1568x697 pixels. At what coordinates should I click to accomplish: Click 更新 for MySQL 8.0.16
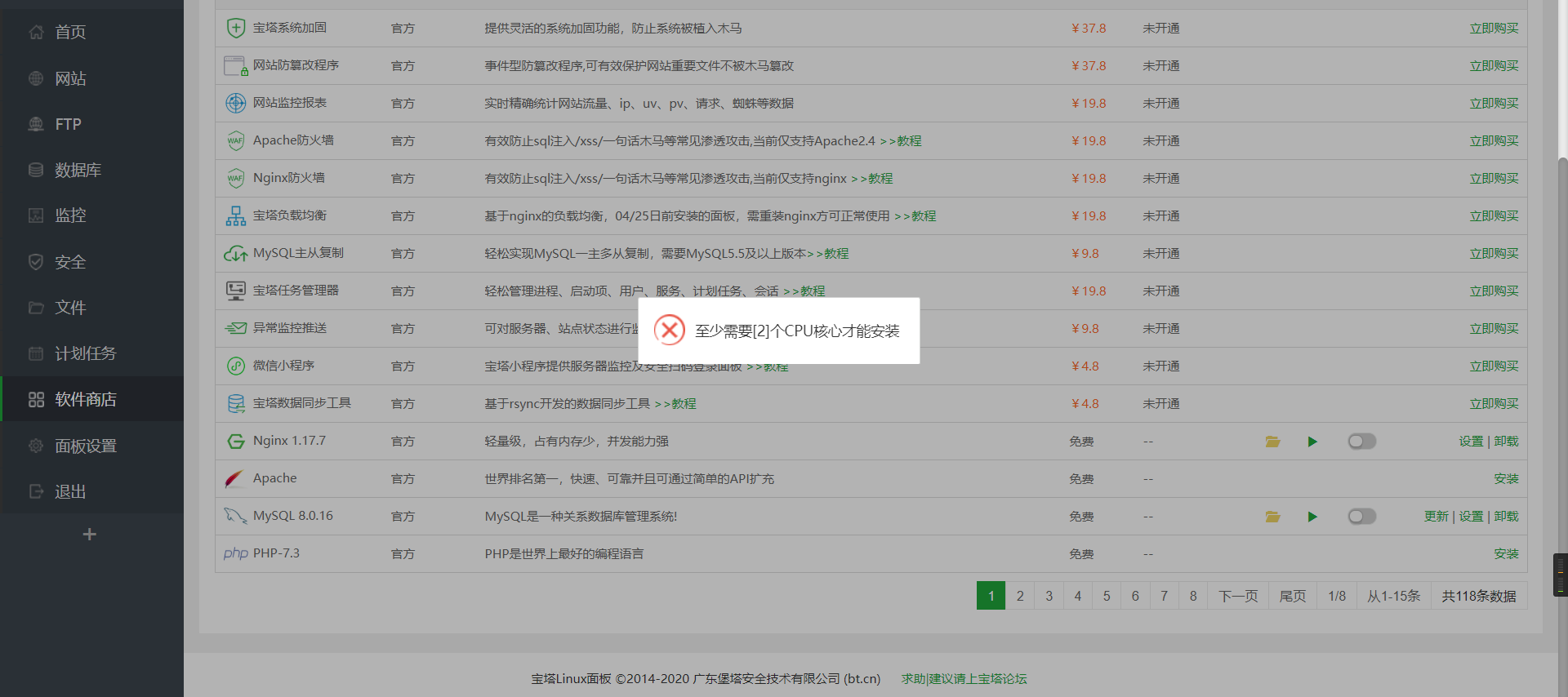(1436, 517)
